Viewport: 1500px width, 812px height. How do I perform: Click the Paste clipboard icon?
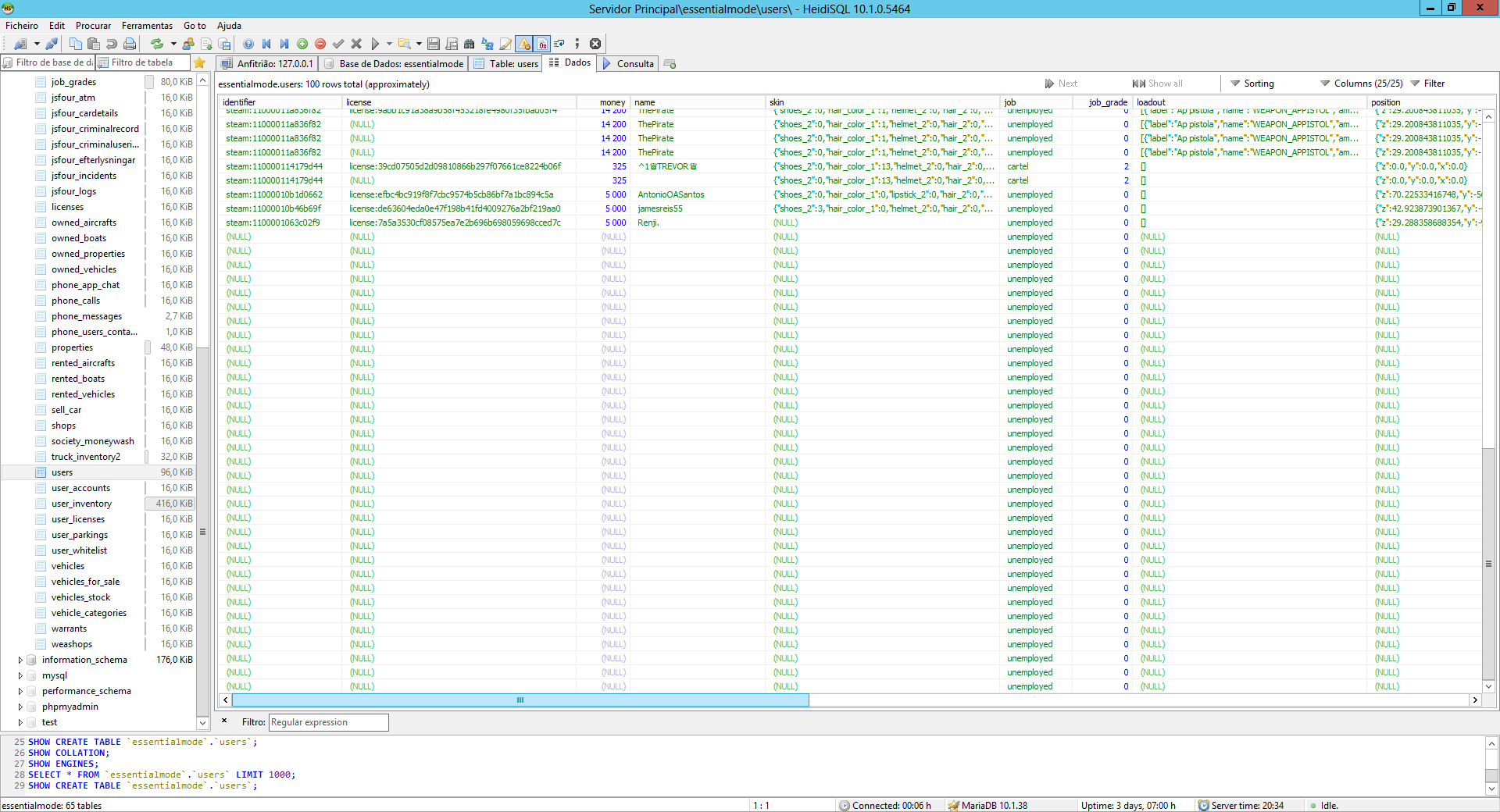click(93, 44)
